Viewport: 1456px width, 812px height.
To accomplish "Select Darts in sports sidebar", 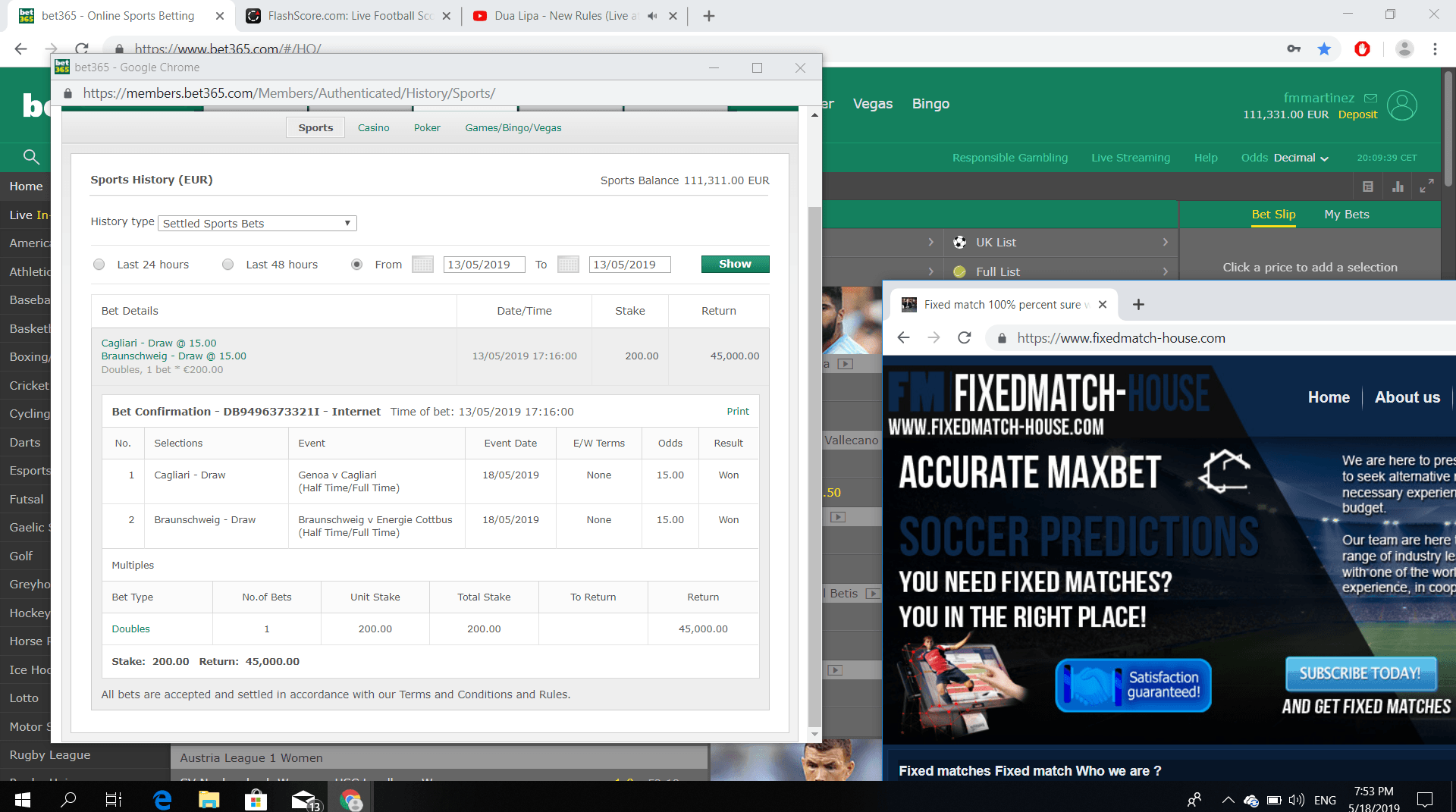I will [x=25, y=443].
